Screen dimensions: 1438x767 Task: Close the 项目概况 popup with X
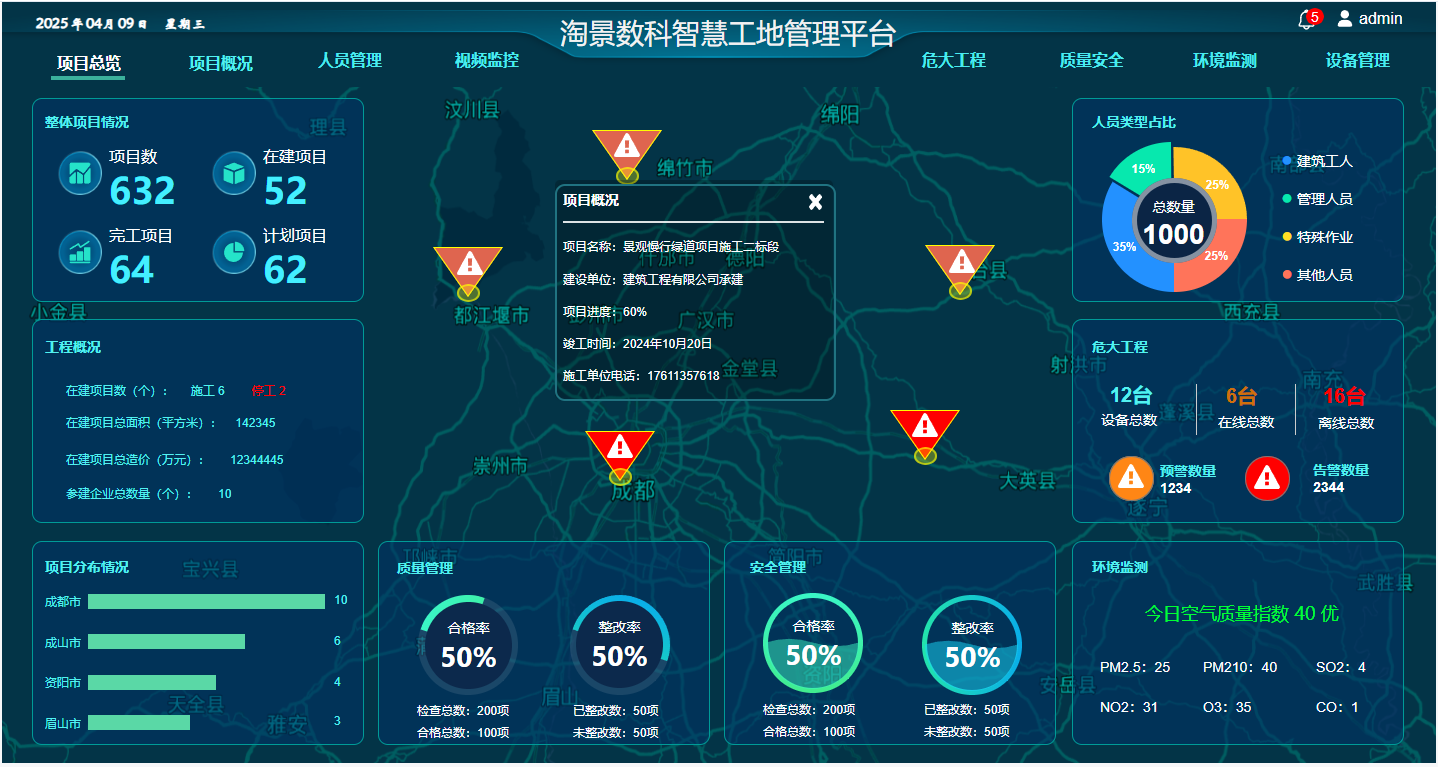click(815, 202)
